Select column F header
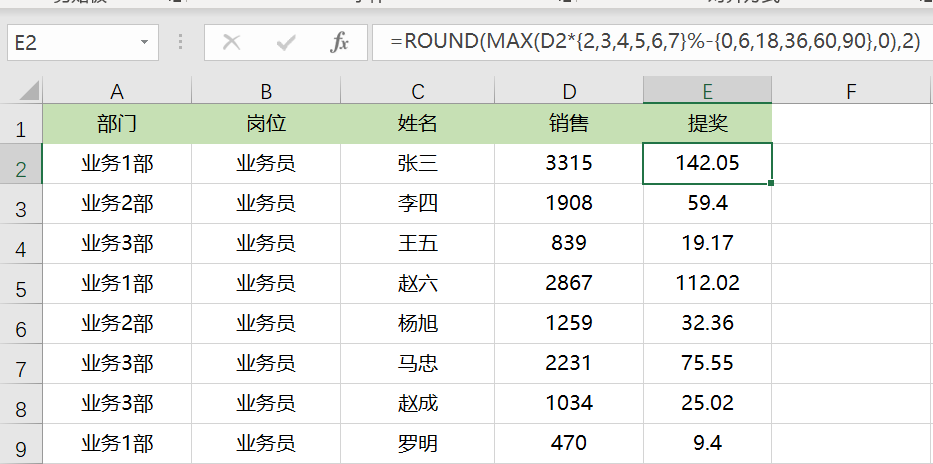This screenshot has width=933, height=464. (x=851, y=91)
